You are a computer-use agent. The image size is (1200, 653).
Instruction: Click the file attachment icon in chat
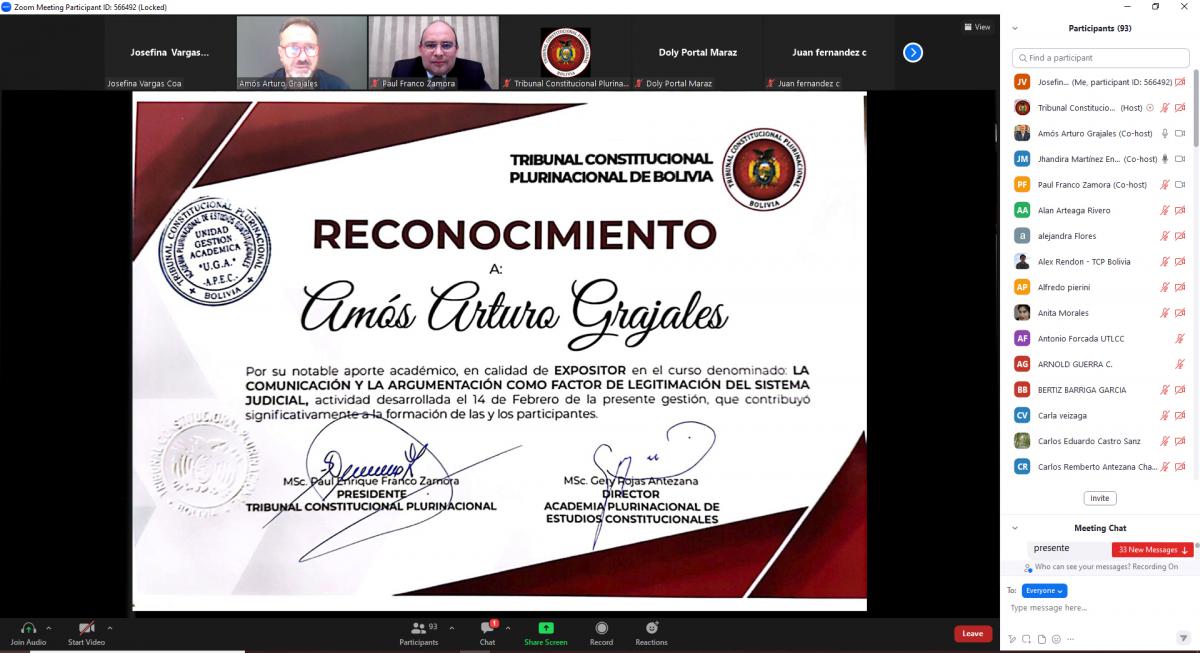pyautogui.click(x=1041, y=639)
